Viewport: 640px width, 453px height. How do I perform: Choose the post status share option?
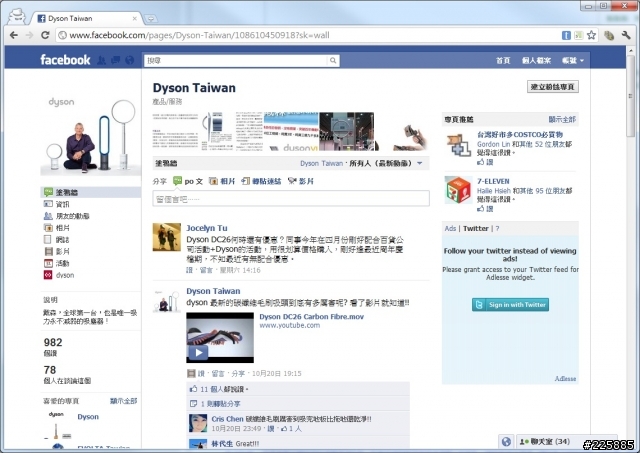click(x=188, y=181)
